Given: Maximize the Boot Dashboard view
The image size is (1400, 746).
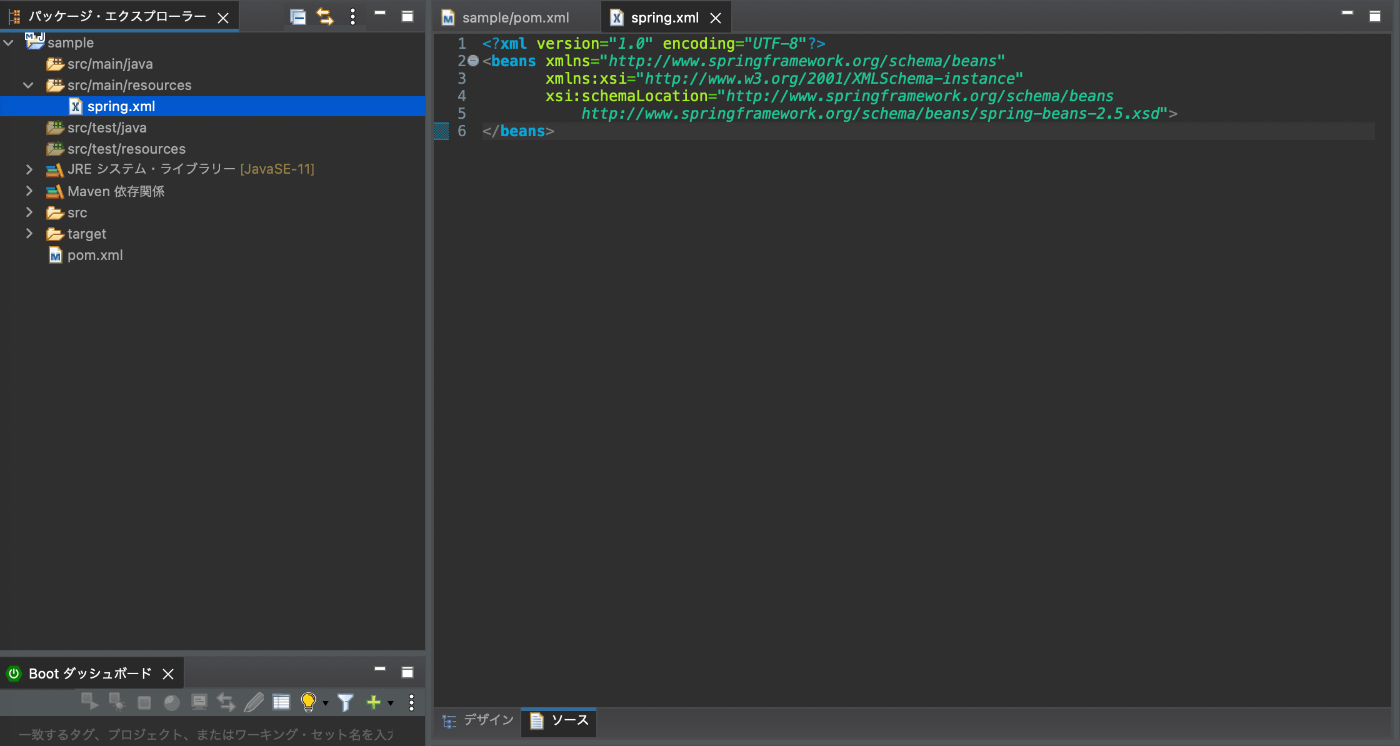Looking at the screenshot, I should click(x=407, y=671).
